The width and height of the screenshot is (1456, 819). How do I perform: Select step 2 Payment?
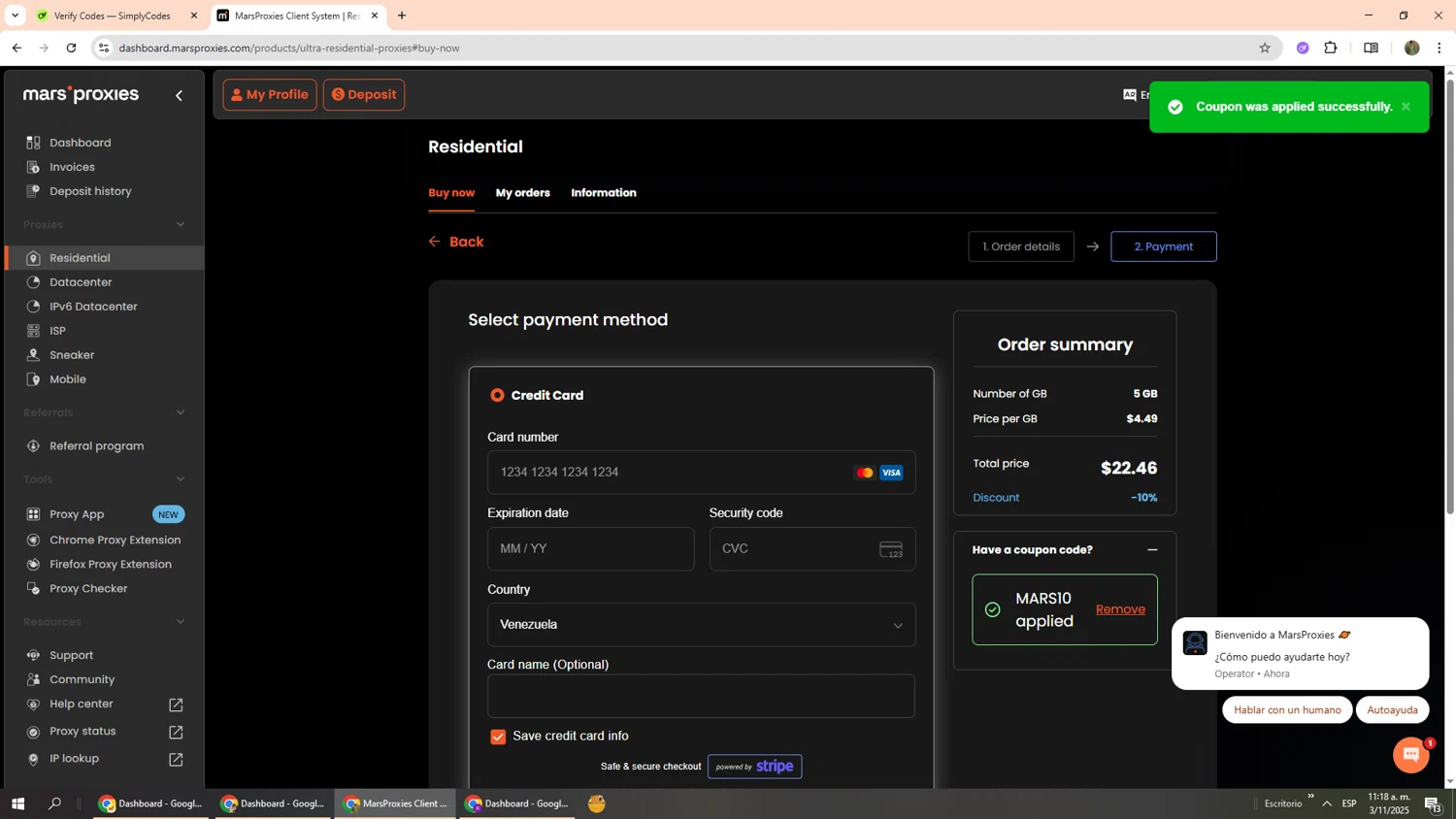(1164, 246)
